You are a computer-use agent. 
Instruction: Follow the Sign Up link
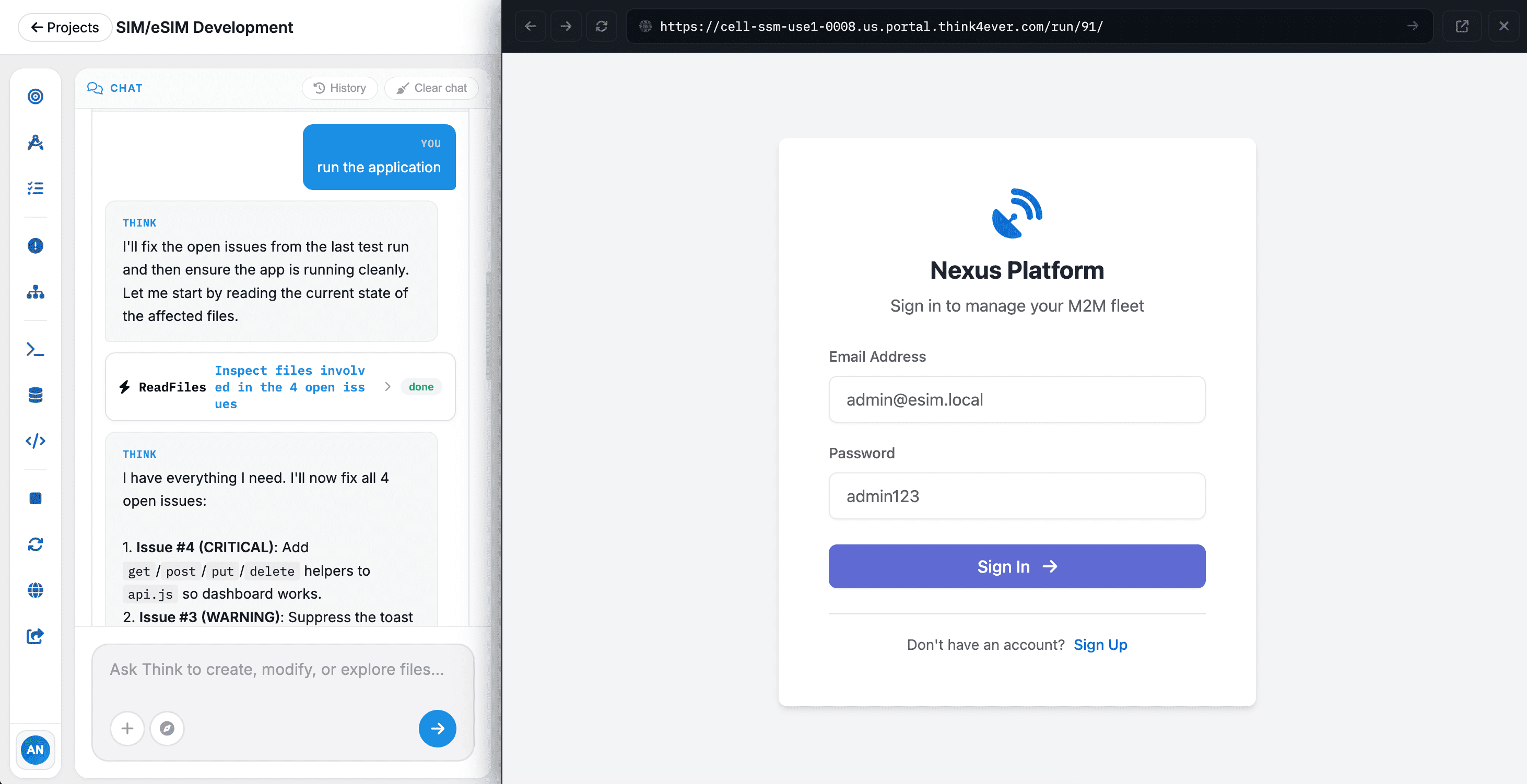pos(1100,645)
